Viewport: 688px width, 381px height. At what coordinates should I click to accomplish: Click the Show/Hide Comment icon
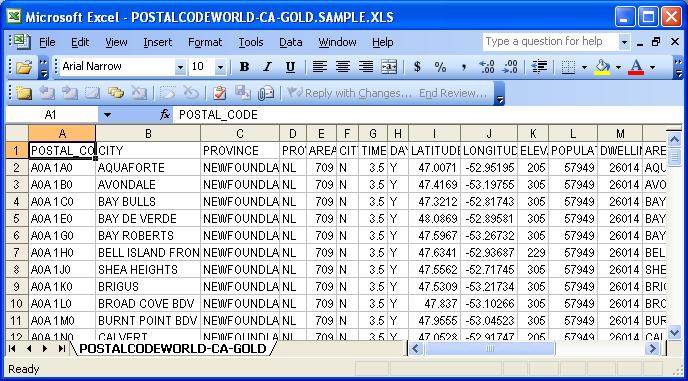tap(93, 93)
